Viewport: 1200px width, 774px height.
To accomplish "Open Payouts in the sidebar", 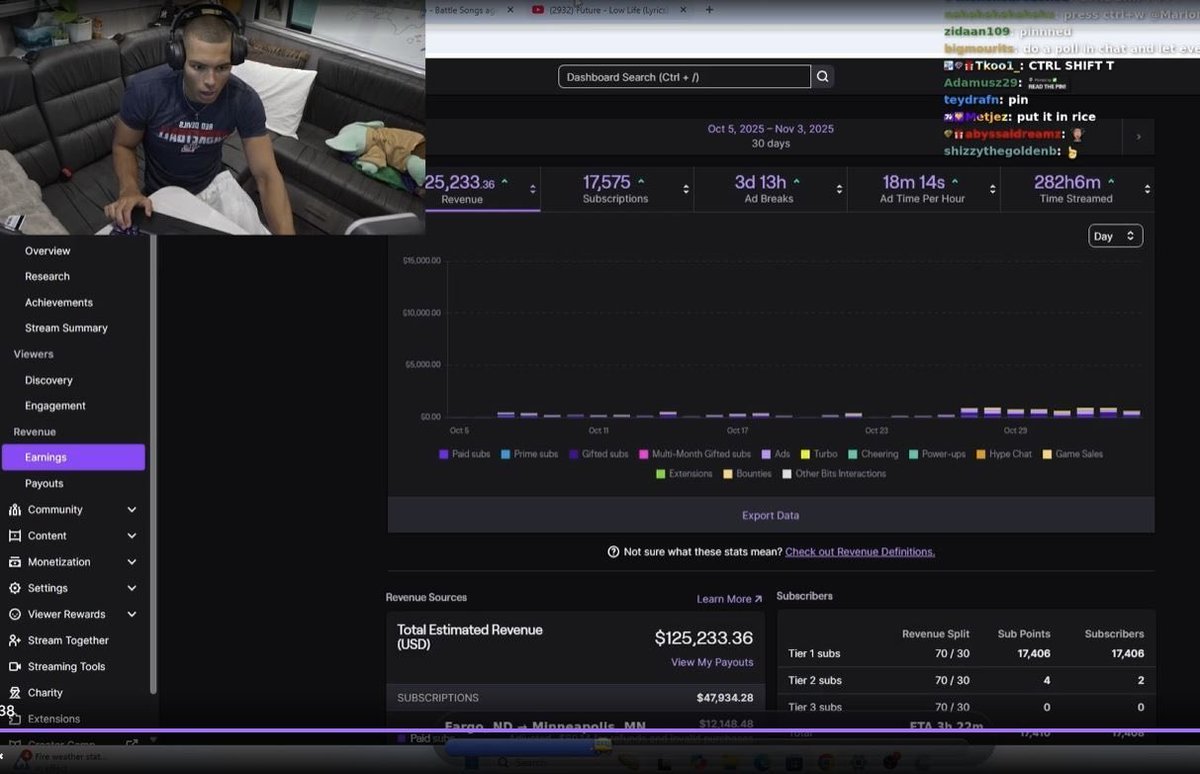I will [x=44, y=484].
